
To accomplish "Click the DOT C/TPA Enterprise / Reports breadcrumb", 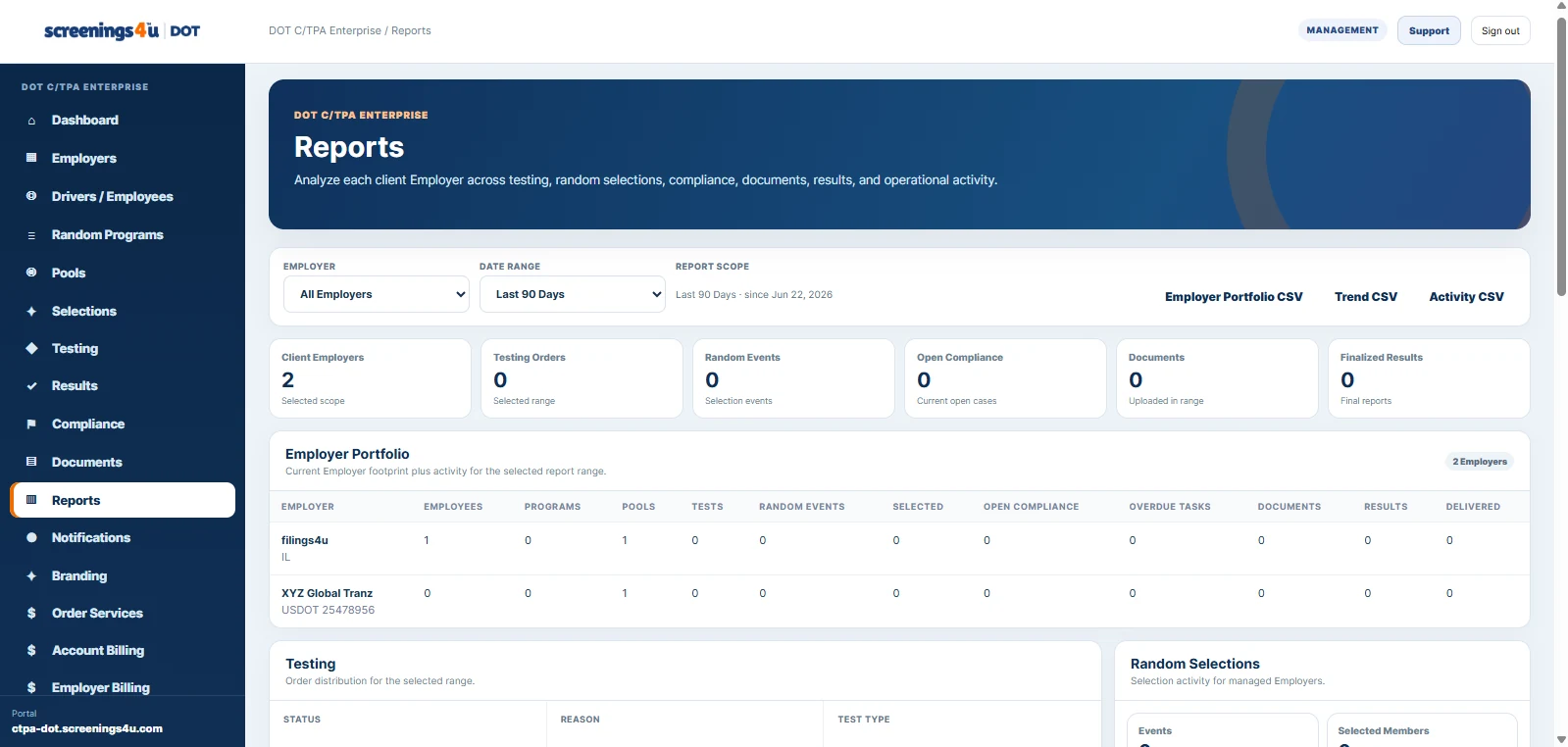I will tap(350, 30).
